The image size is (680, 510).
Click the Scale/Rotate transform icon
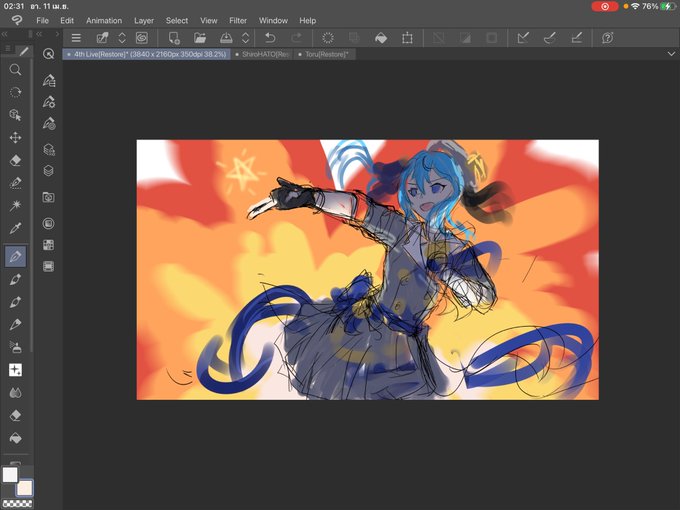click(x=407, y=38)
